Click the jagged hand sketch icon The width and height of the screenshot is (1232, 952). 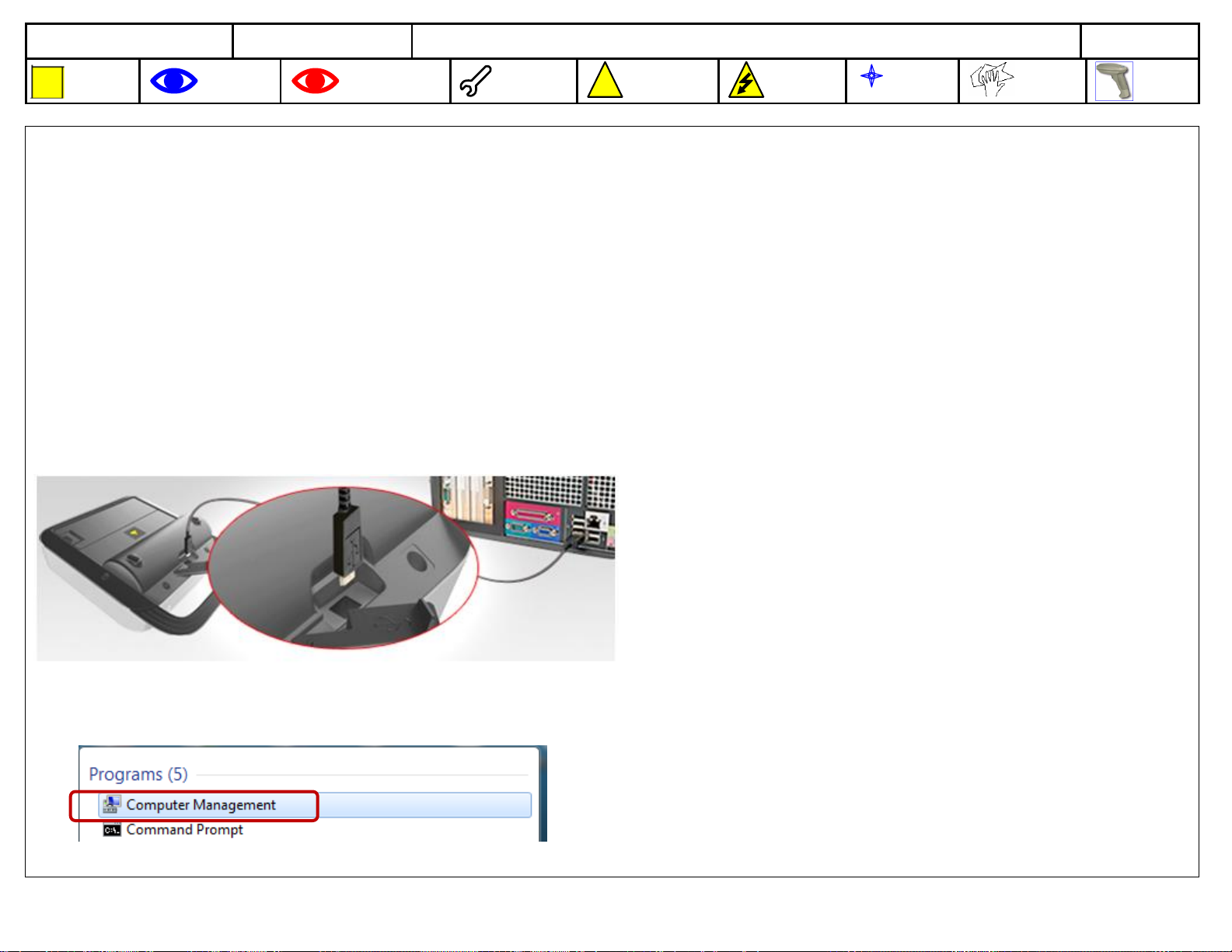tap(992, 79)
